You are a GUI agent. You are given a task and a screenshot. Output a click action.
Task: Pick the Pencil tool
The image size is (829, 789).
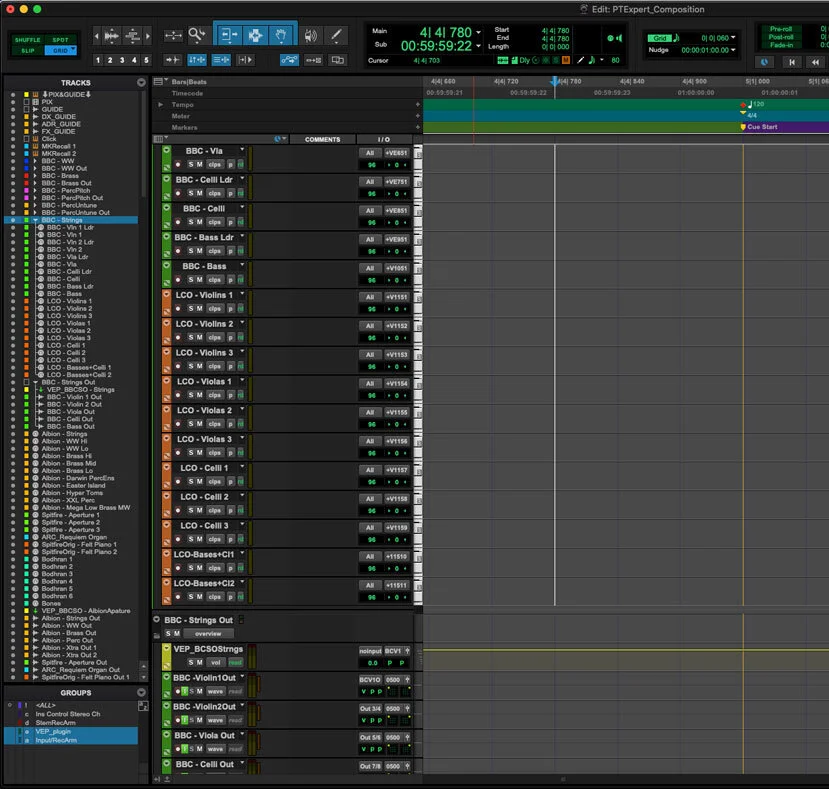point(336,33)
